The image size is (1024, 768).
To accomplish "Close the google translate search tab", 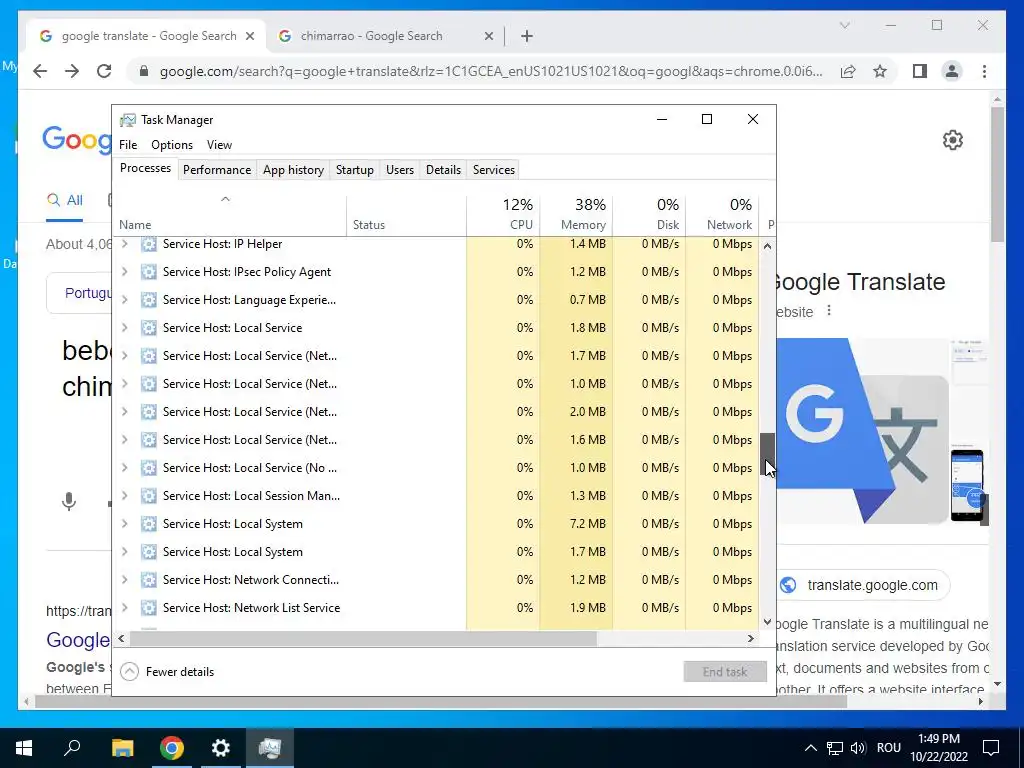I will (x=249, y=36).
